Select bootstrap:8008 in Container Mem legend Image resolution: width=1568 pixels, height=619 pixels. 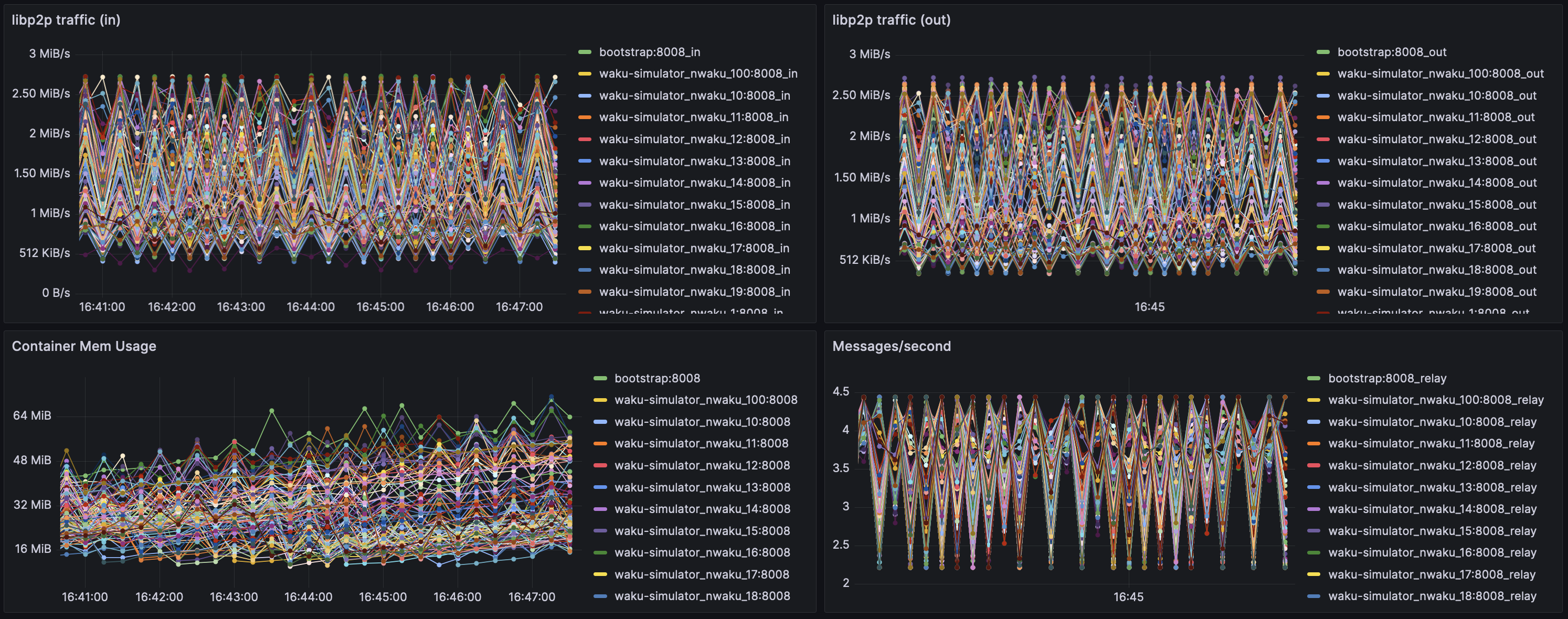(657, 379)
